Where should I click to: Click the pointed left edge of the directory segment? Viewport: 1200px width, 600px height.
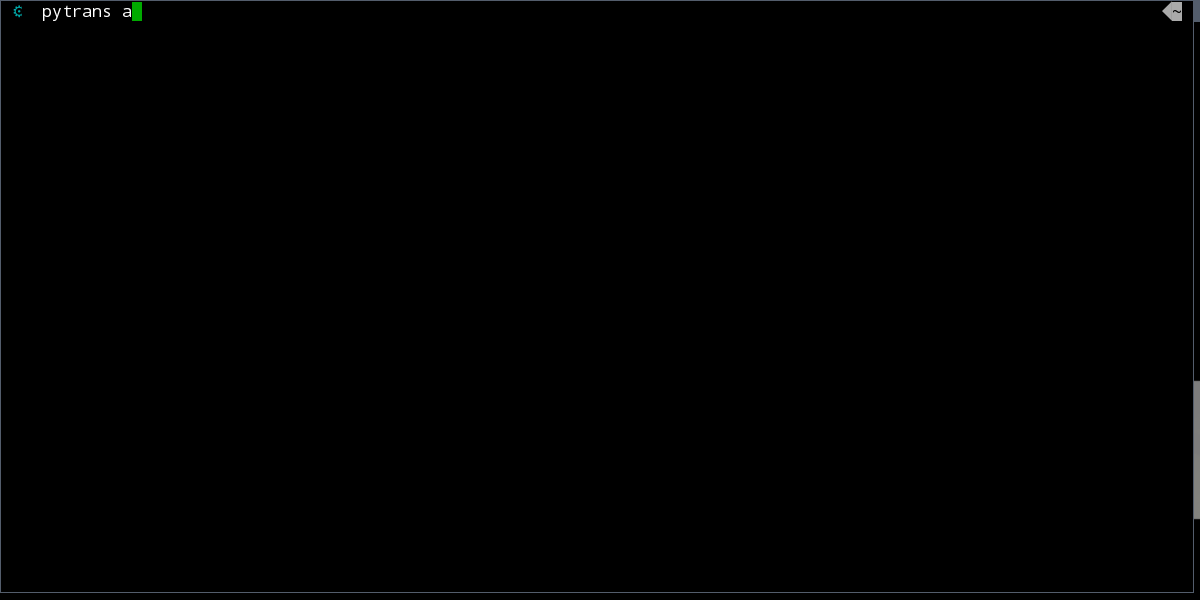coord(1166,12)
